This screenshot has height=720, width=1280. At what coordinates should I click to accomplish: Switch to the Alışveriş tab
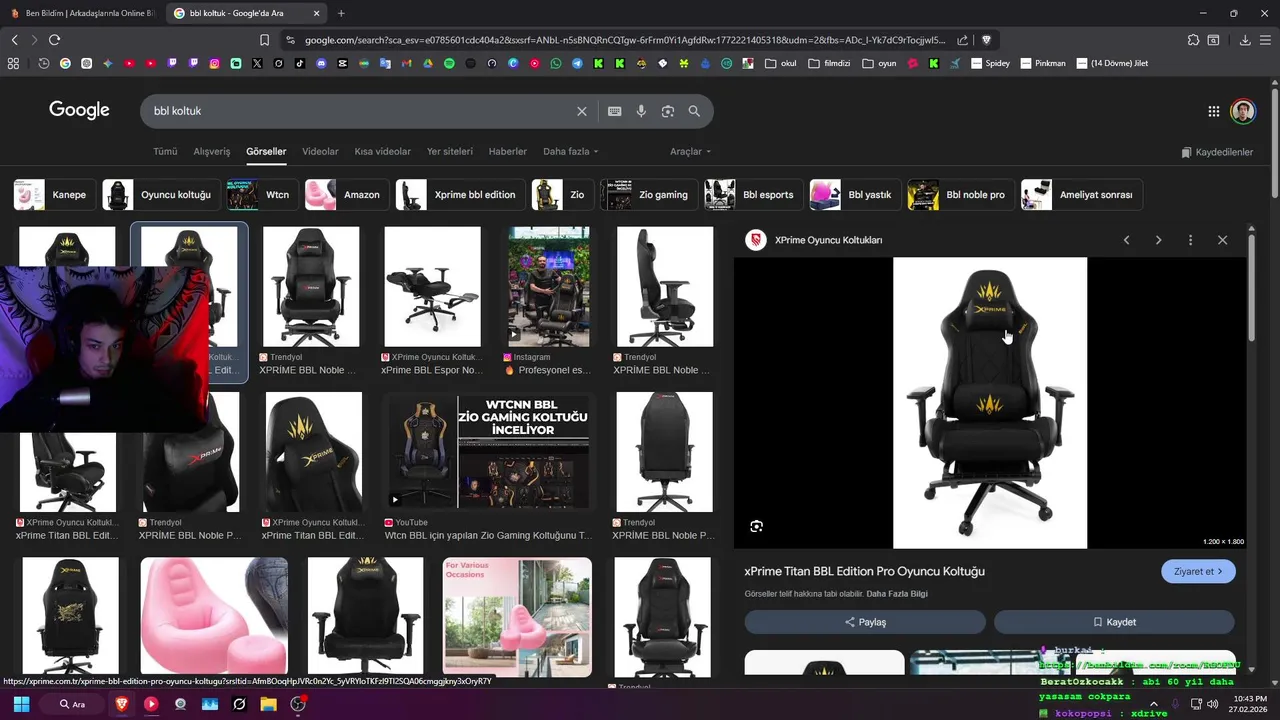pos(211,151)
